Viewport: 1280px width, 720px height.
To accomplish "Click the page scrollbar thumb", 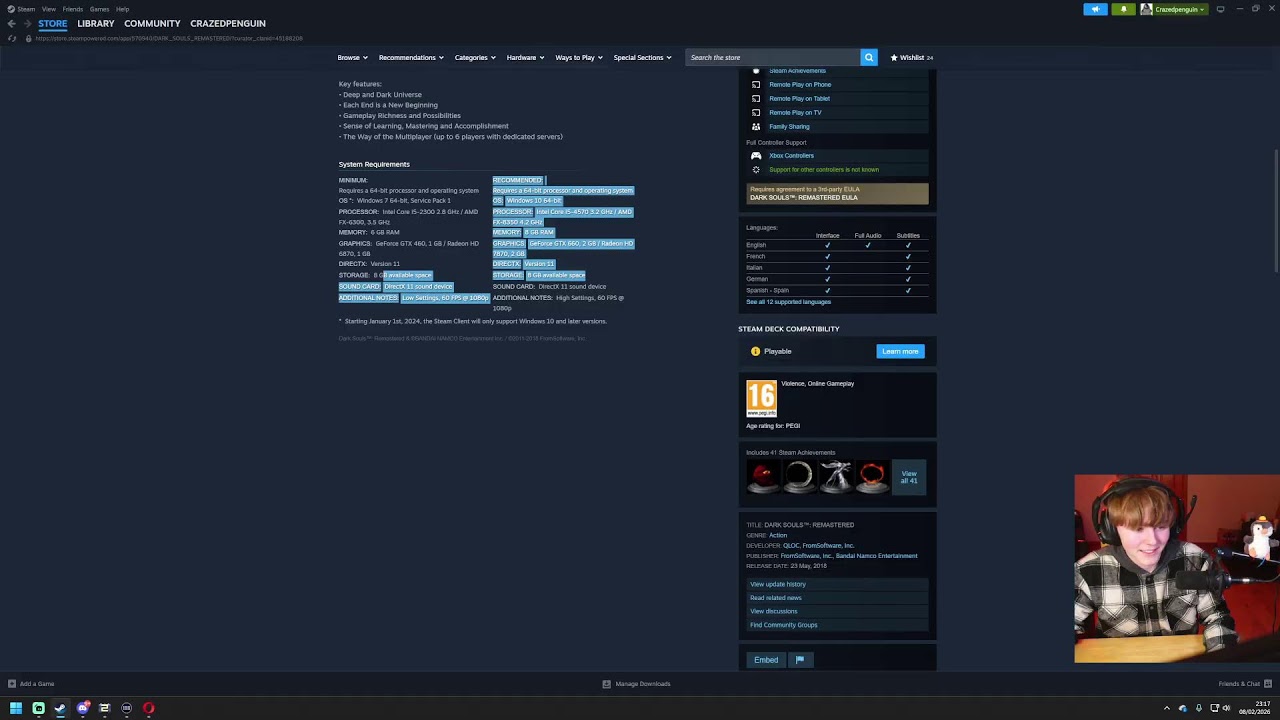I will tap(1276, 210).
